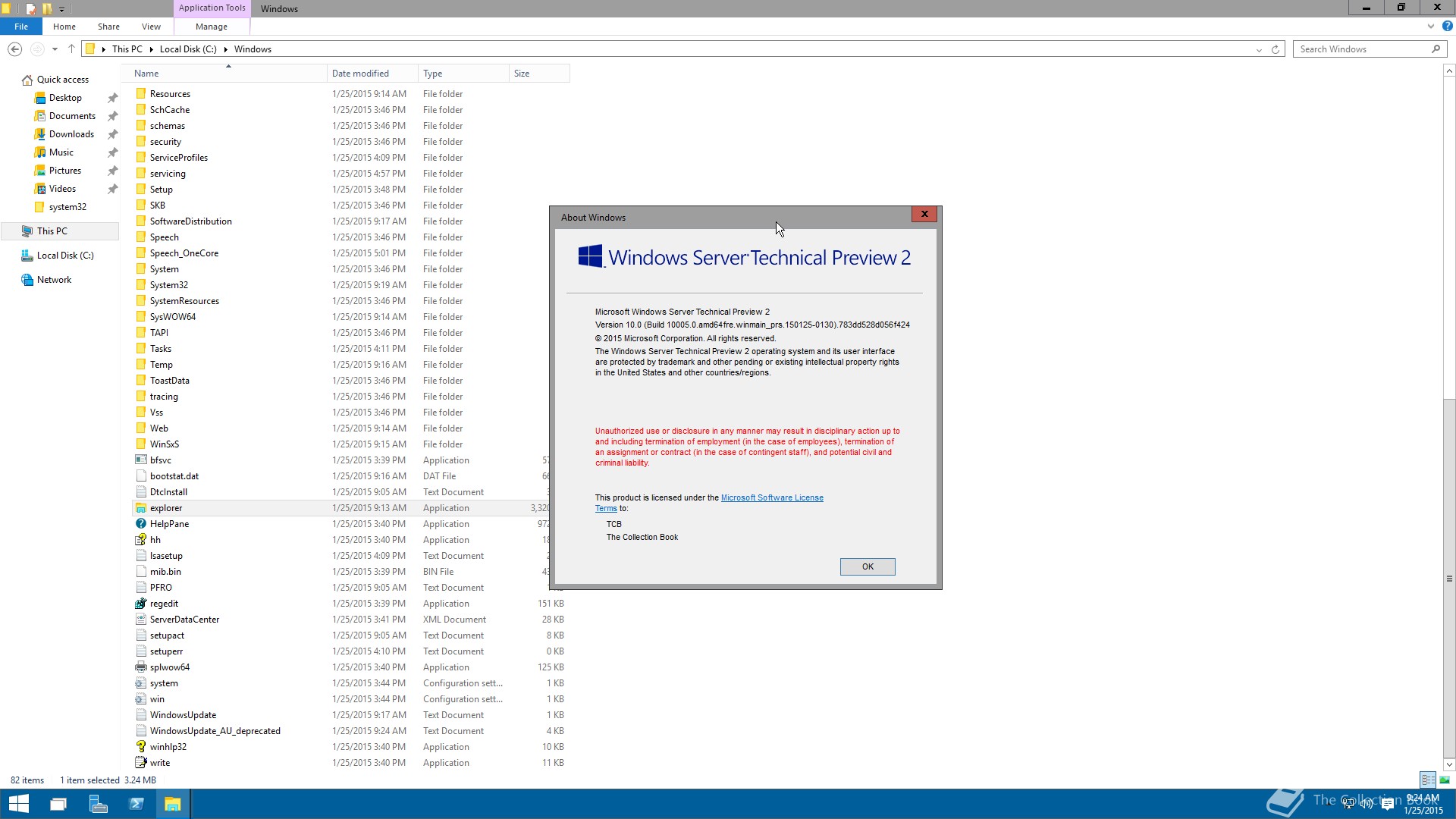The image size is (1456, 819).
Task: Select the Application Tools contextual tab
Action: 212,8
